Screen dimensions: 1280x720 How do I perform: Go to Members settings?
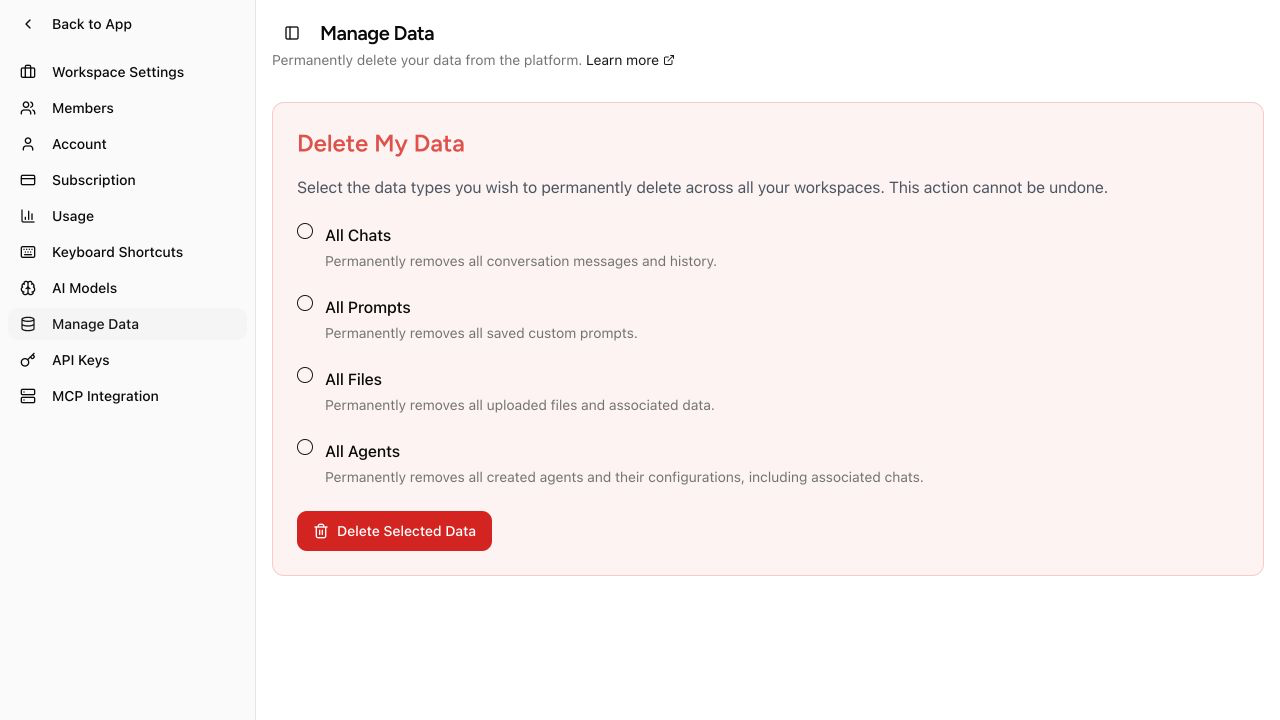coord(127,108)
